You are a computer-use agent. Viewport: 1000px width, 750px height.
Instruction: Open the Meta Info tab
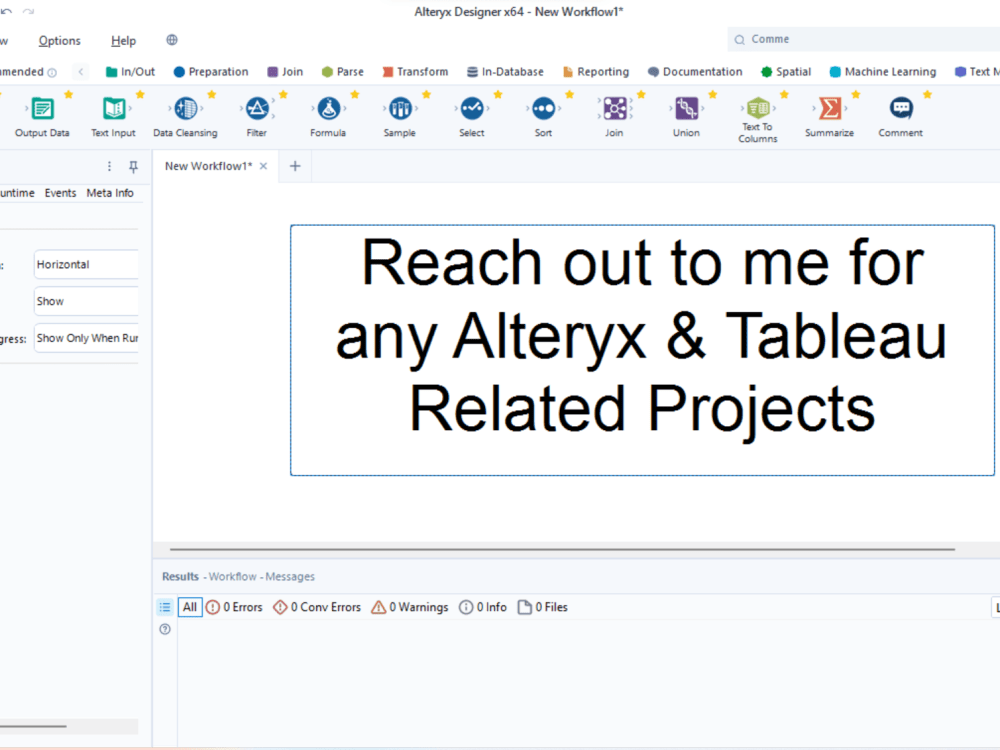pos(110,192)
